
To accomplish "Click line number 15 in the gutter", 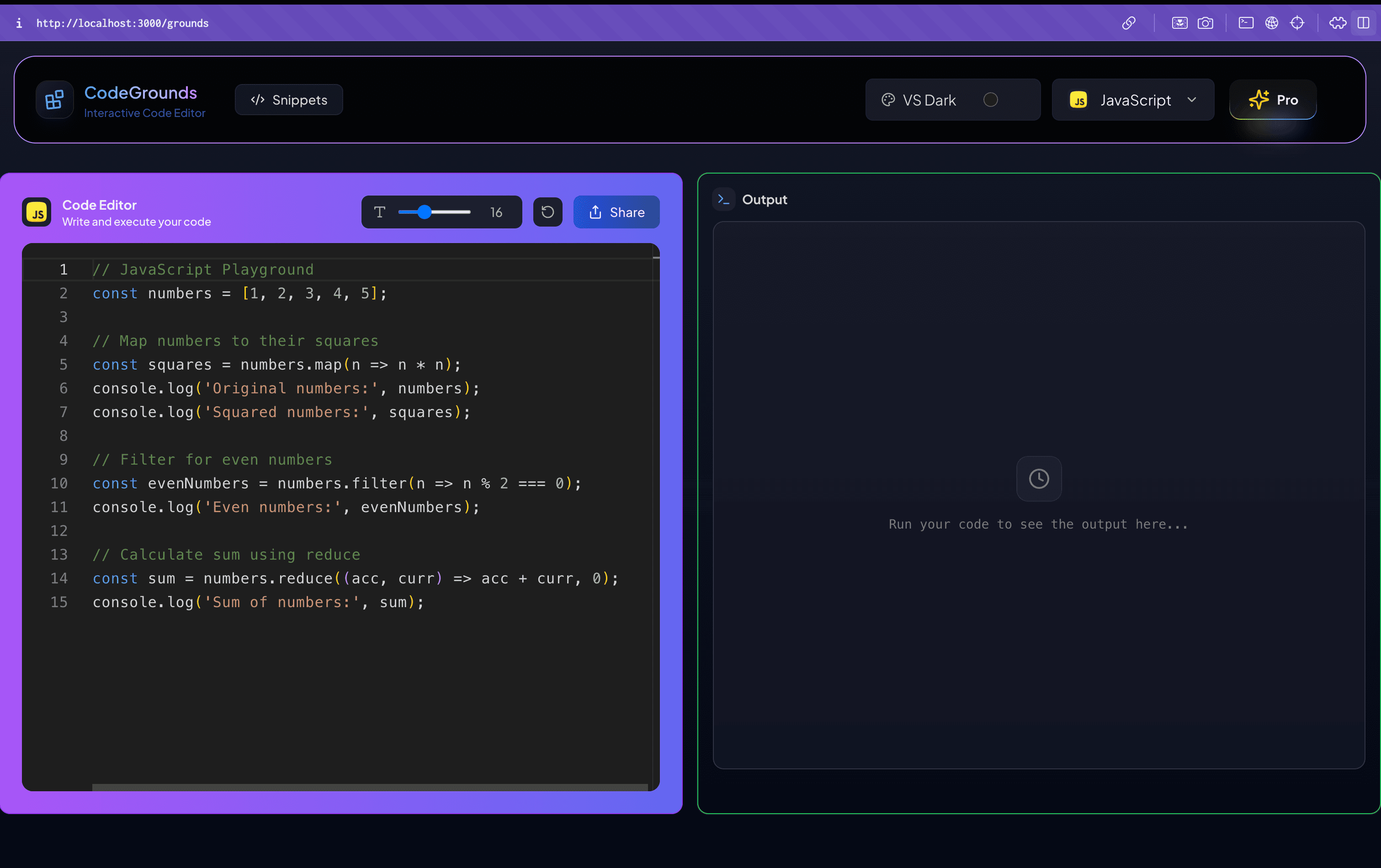I will tap(59, 602).
